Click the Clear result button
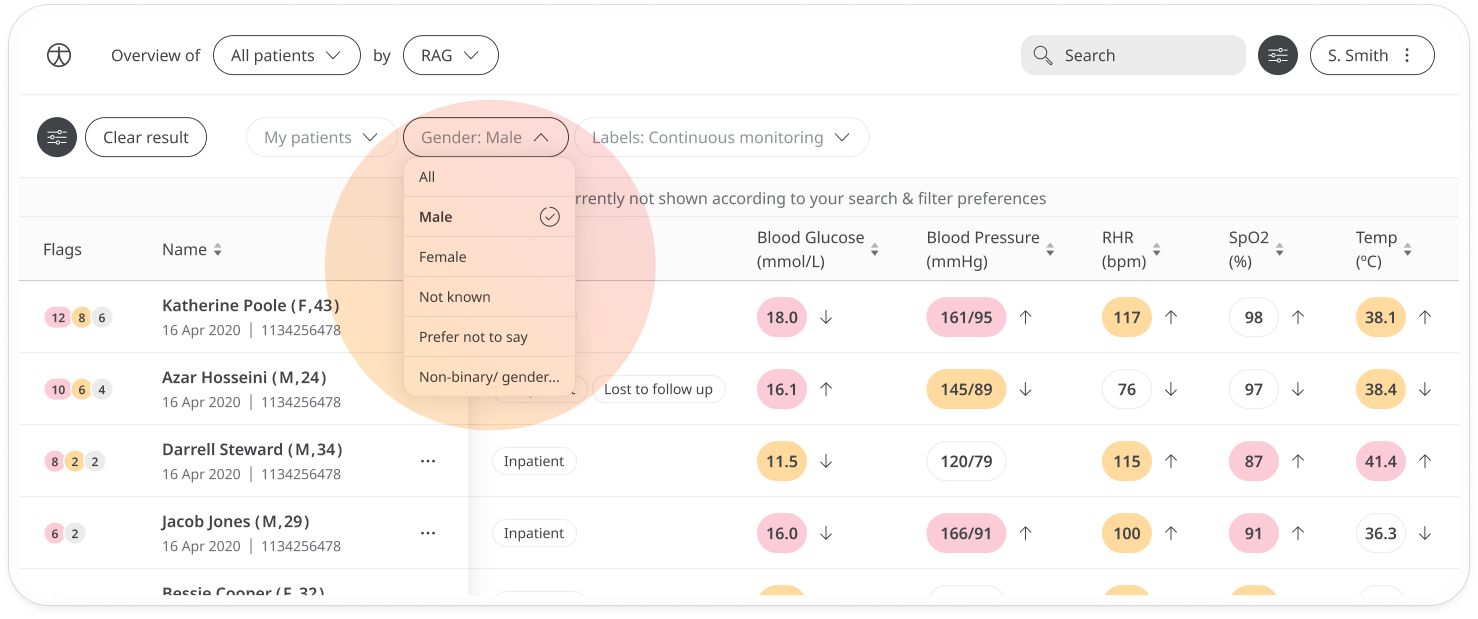Viewport: 1478px width, 619px height. tap(146, 137)
